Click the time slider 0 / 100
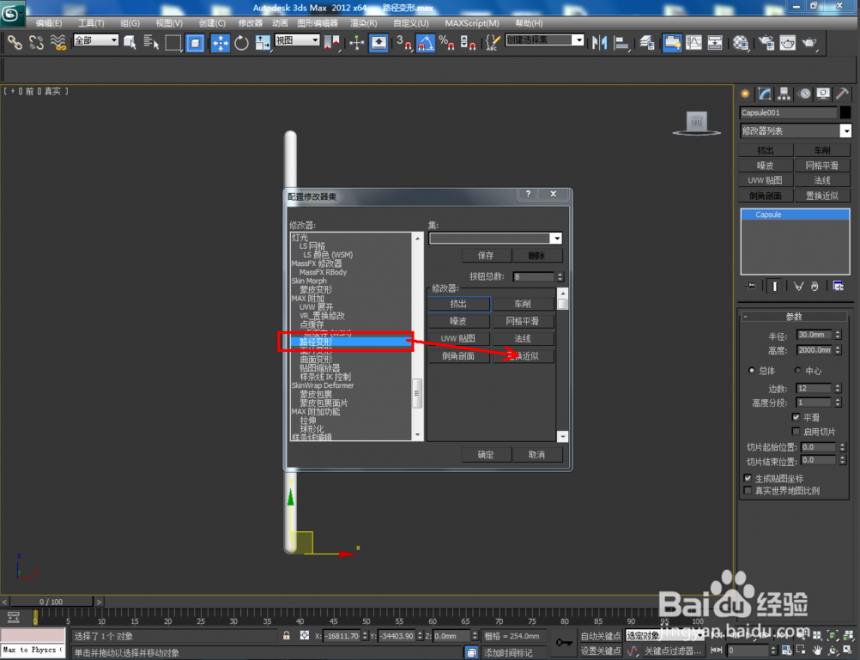Screen dimensions: 860x660 click(52, 602)
